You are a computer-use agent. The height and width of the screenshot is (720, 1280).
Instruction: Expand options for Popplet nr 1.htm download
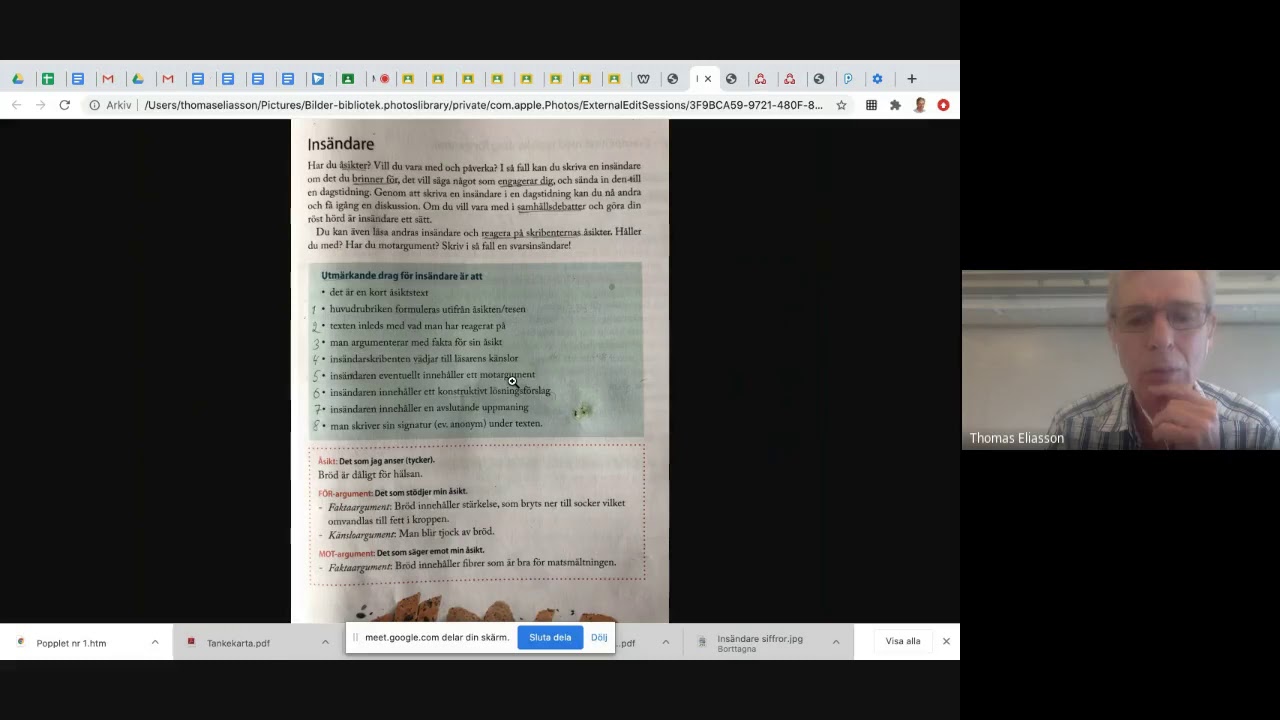pyautogui.click(x=155, y=642)
